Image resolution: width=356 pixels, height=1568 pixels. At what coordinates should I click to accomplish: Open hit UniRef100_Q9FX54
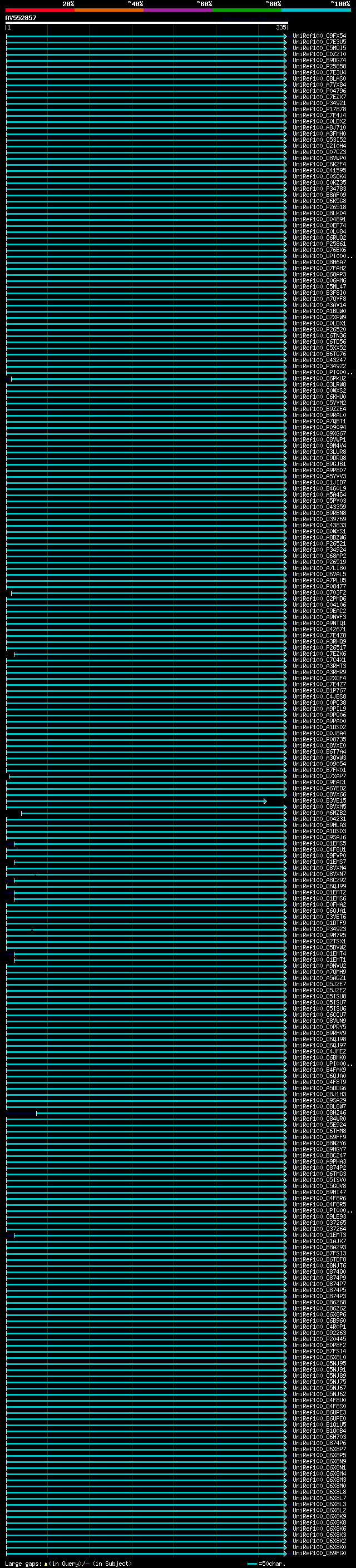coord(319,36)
